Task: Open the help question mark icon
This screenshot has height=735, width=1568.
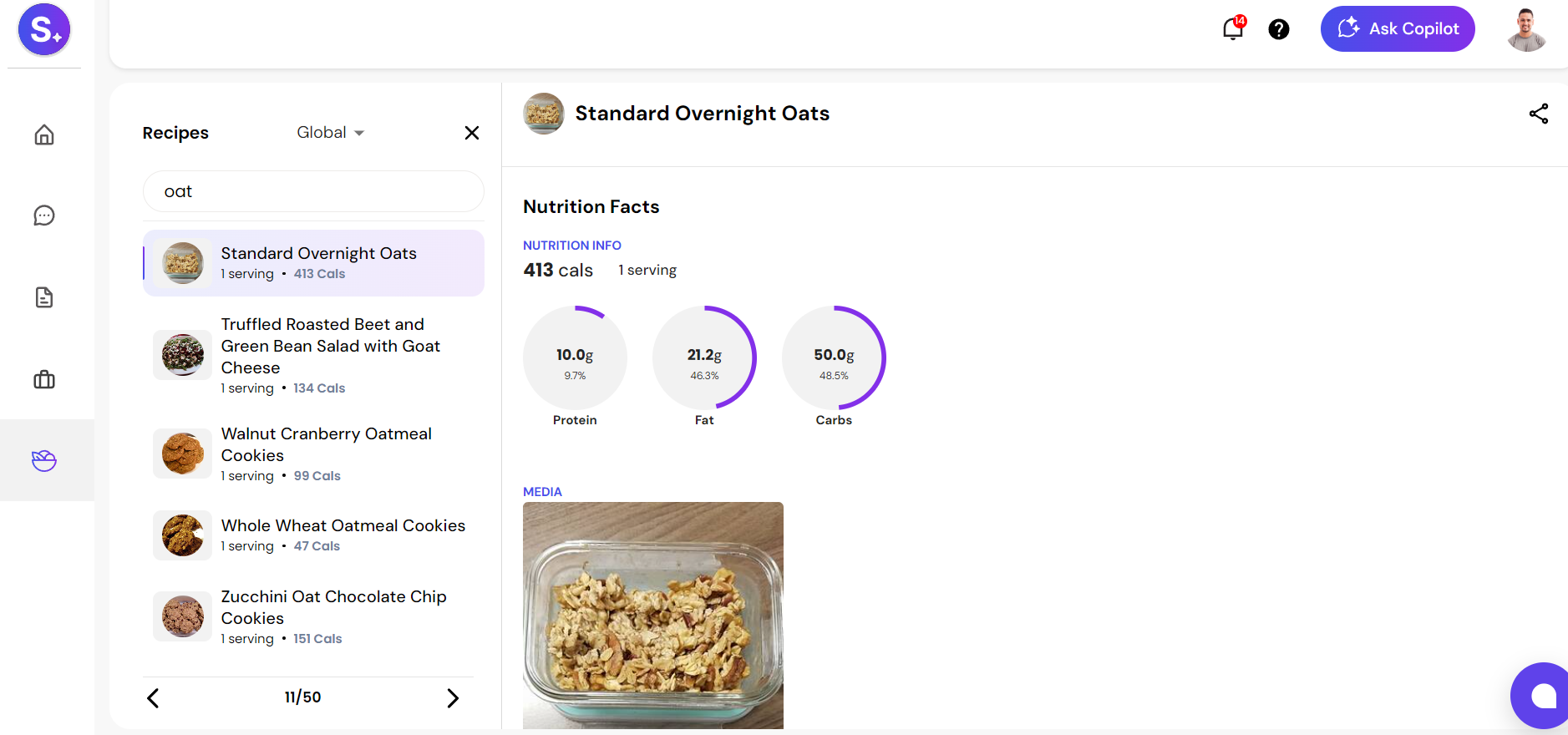Action: [1279, 29]
